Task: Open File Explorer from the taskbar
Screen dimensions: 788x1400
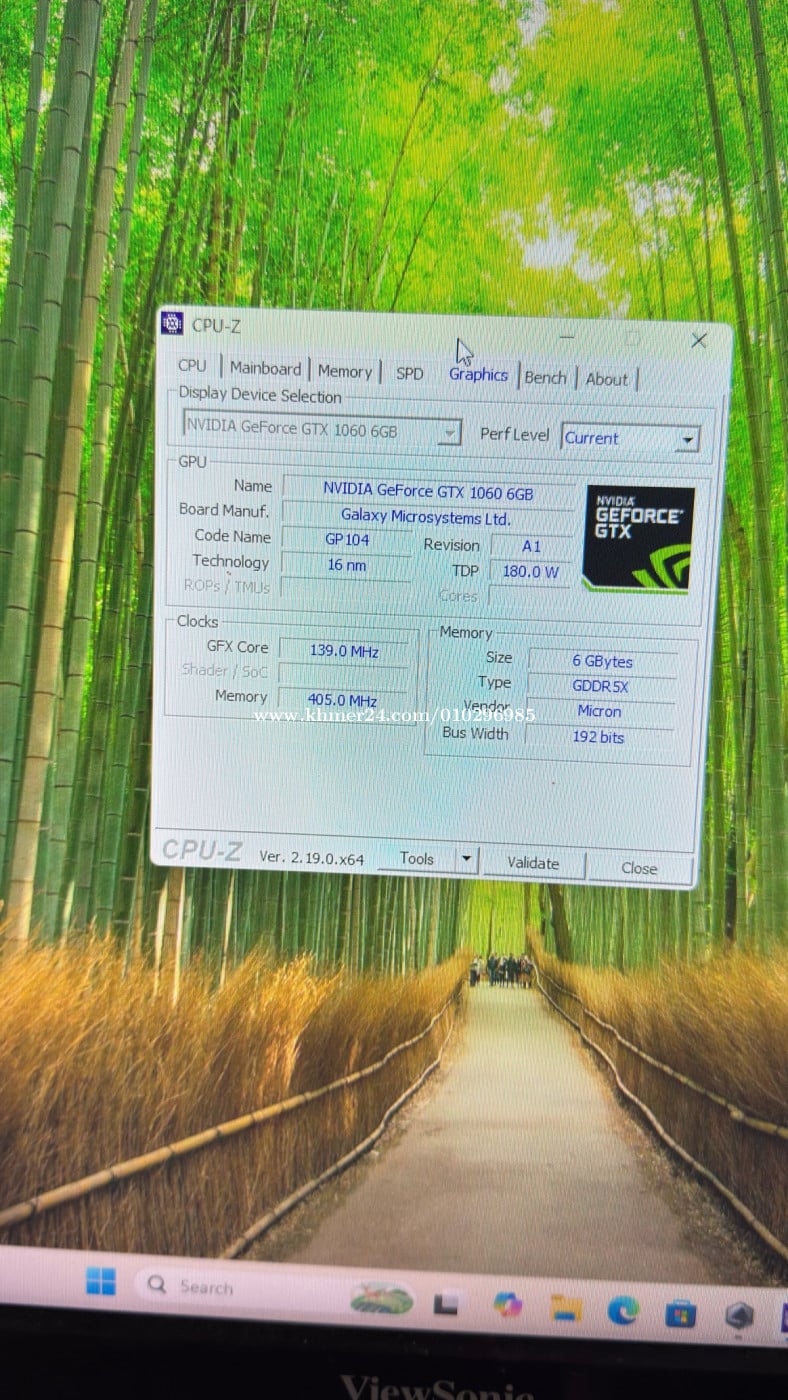Action: (x=566, y=1307)
